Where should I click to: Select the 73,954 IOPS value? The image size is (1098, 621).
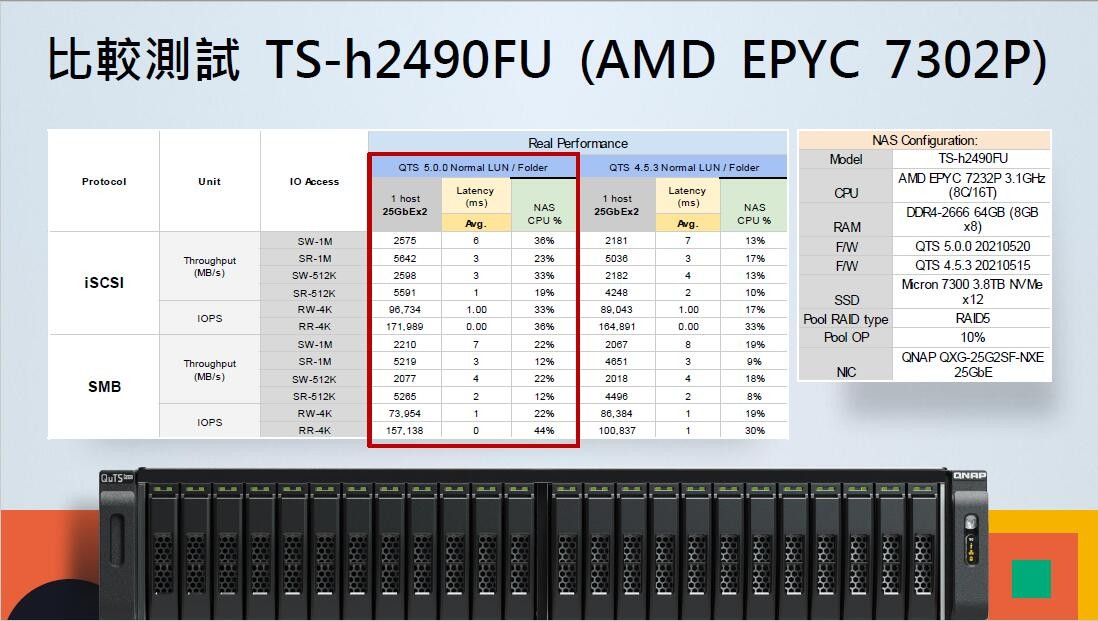(405, 413)
